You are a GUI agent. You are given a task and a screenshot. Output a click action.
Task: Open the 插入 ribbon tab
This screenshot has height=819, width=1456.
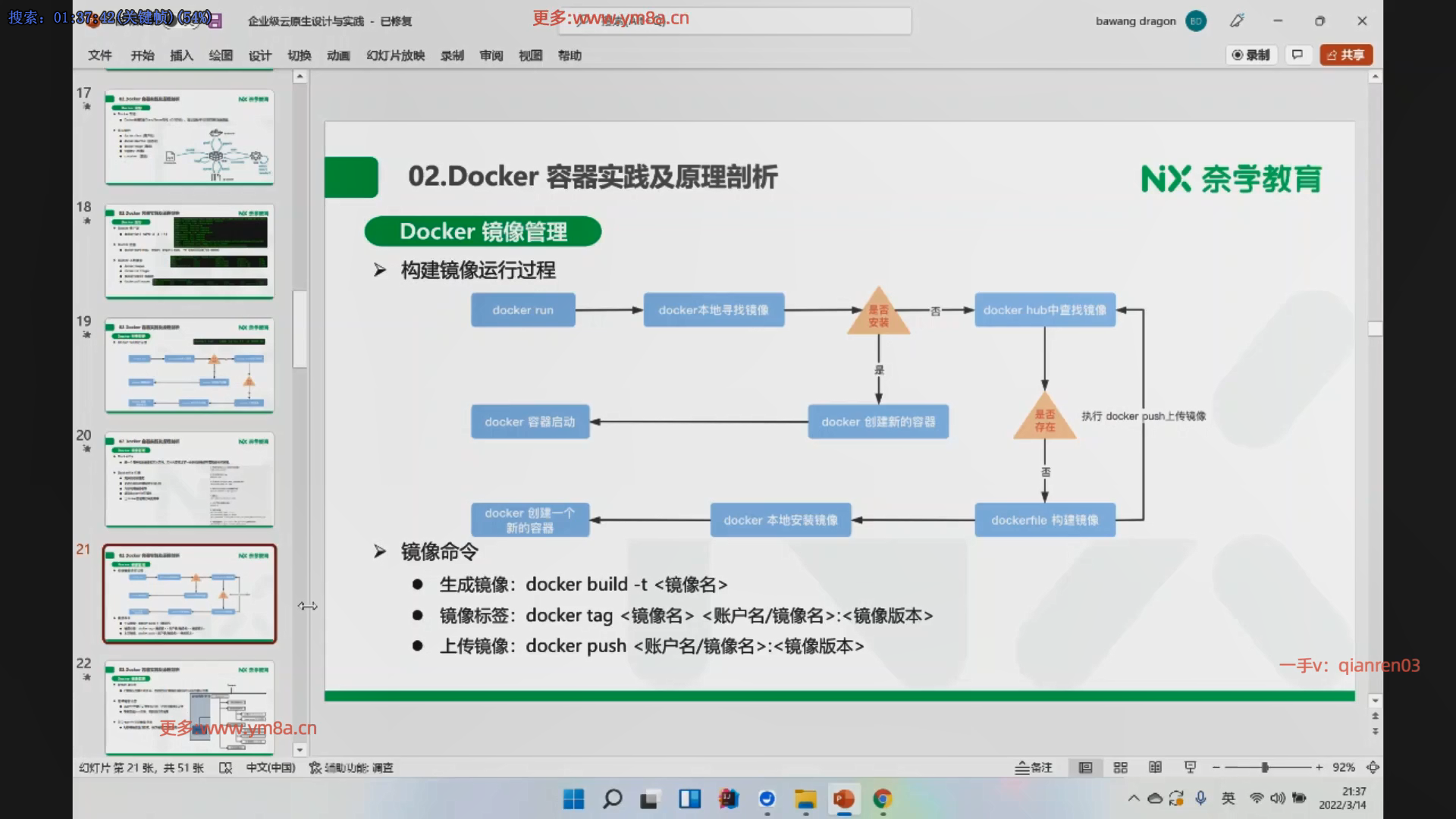point(181,55)
